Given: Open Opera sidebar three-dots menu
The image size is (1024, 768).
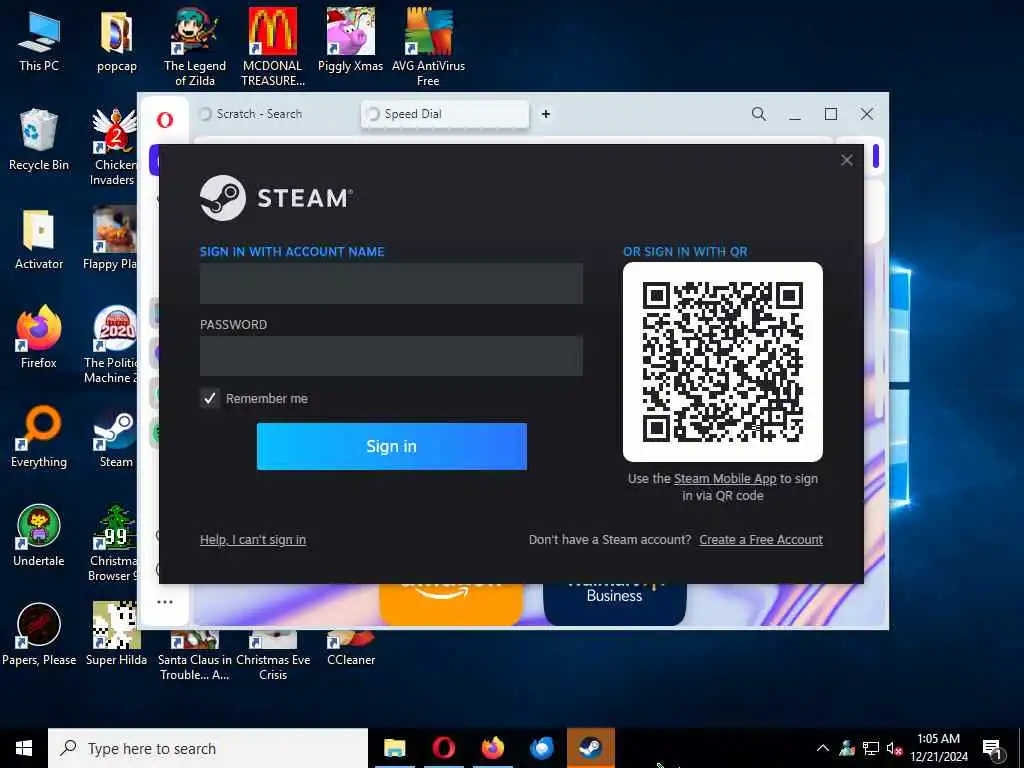Looking at the screenshot, I should tap(165, 601).
